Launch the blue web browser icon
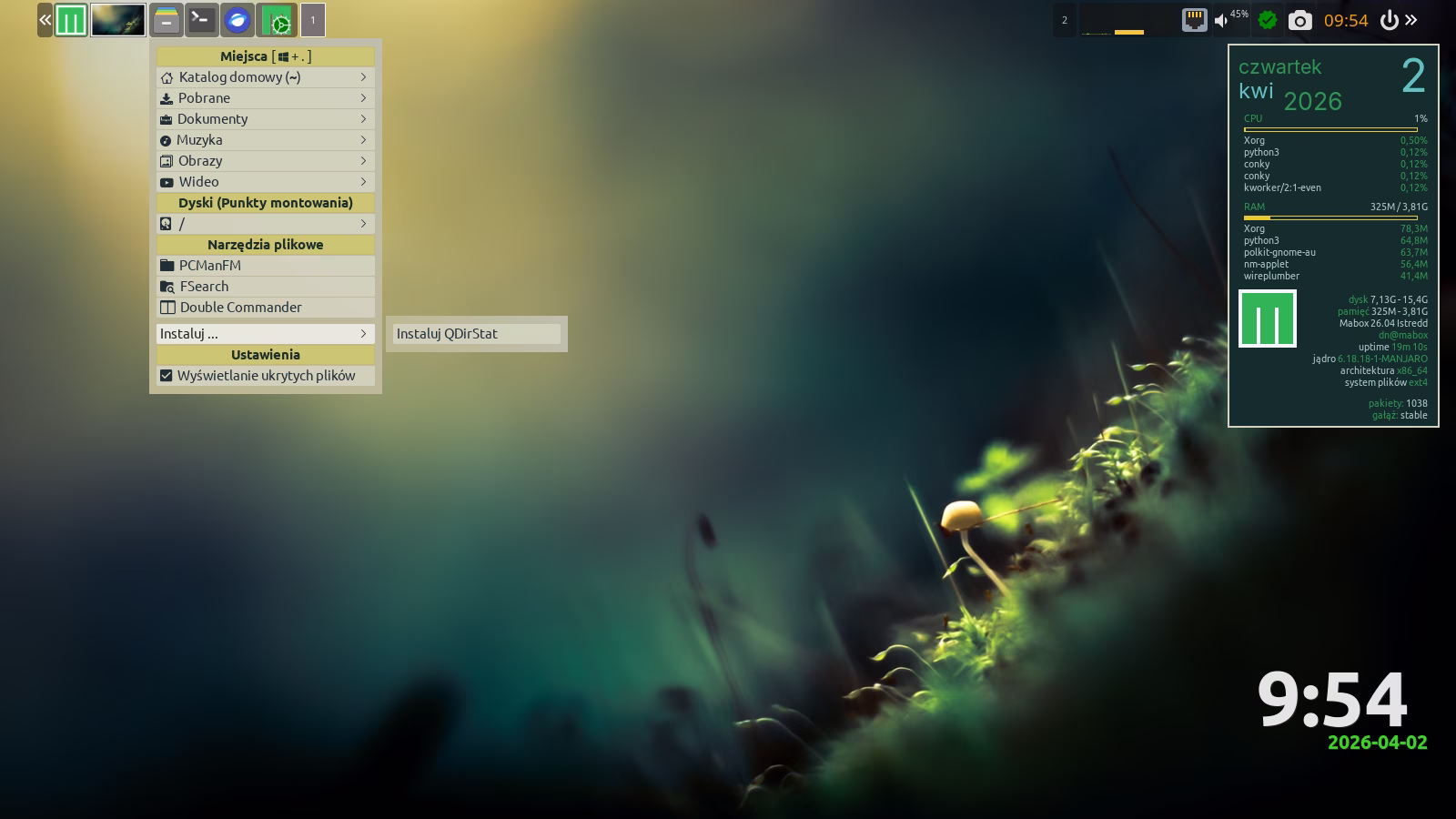The image size is (1456, 819). point(238,20)
